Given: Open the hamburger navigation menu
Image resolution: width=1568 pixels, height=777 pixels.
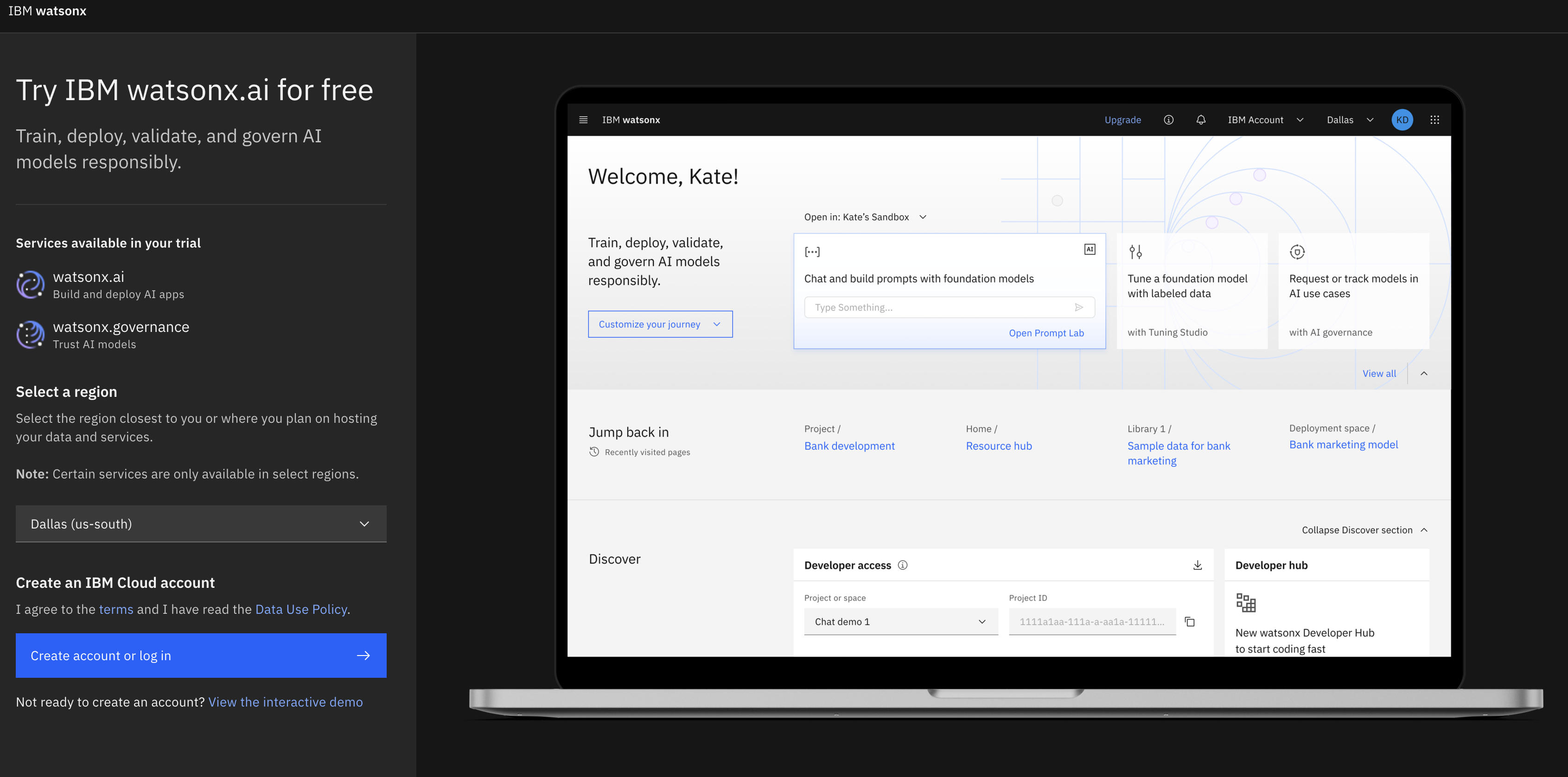Looking at the screenshot, I should (583, 120).
